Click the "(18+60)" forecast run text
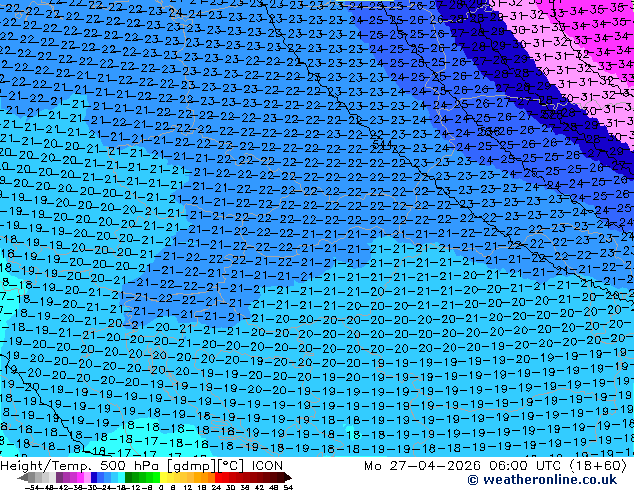This screenshot has height=490, width=634. 598,466
